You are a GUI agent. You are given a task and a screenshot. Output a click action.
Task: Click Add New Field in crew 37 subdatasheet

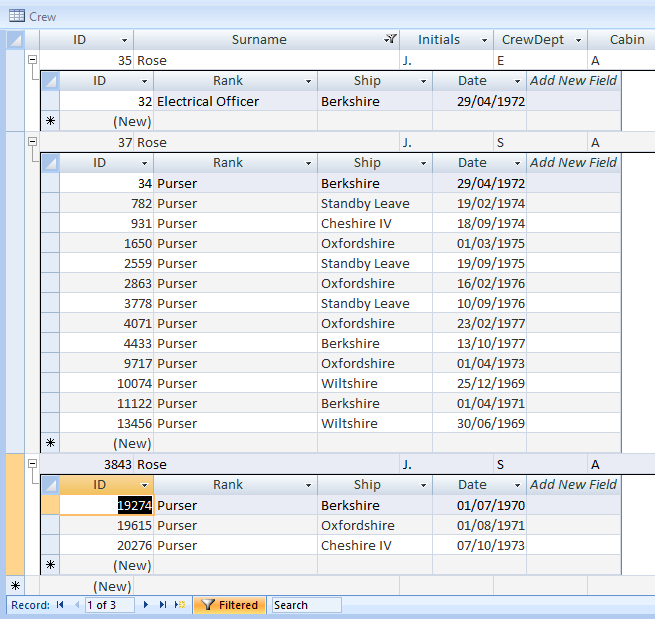pyautogui.click(x=573, y=162)
